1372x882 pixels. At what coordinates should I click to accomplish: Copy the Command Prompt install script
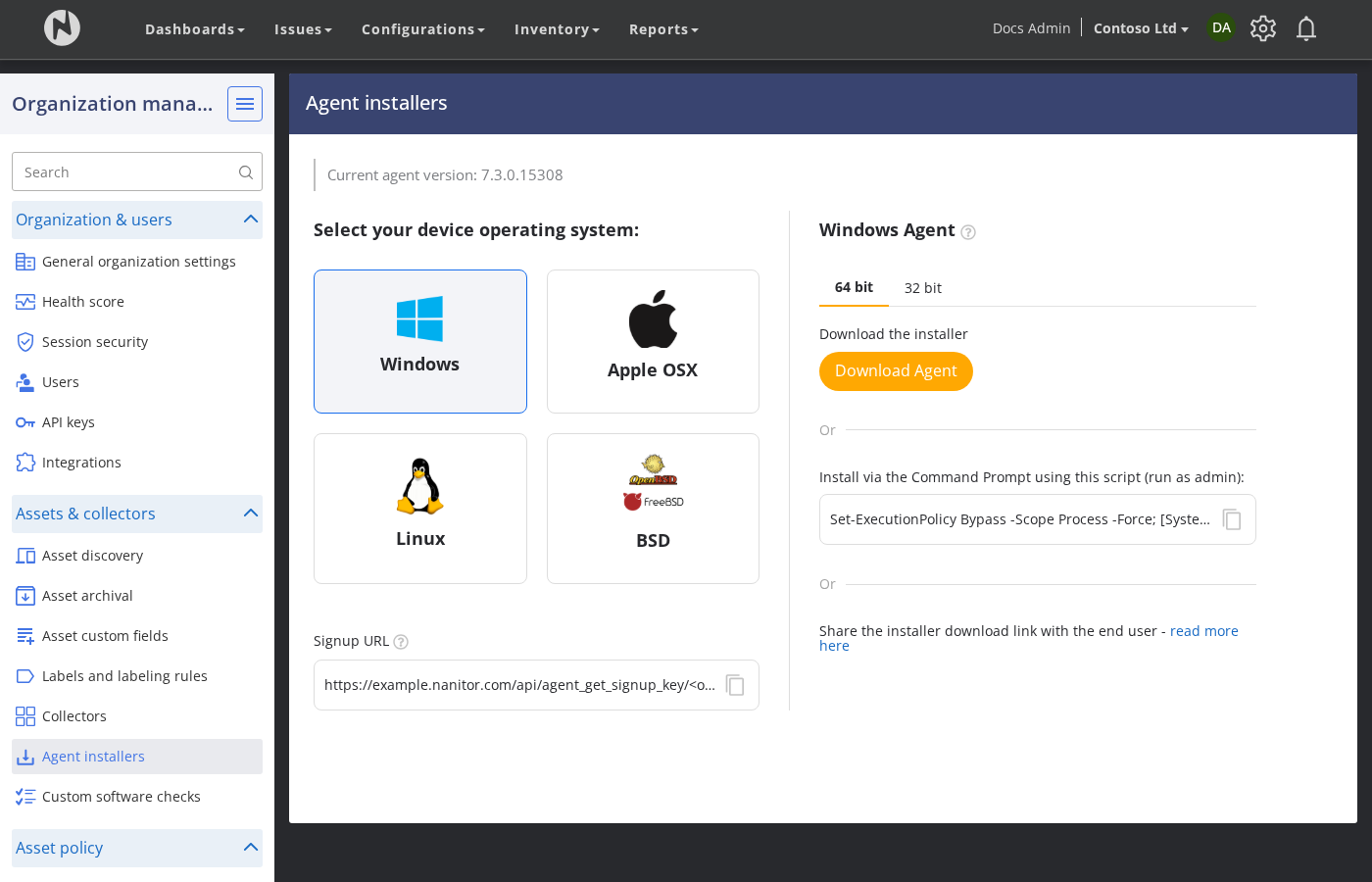(1232, 519)
